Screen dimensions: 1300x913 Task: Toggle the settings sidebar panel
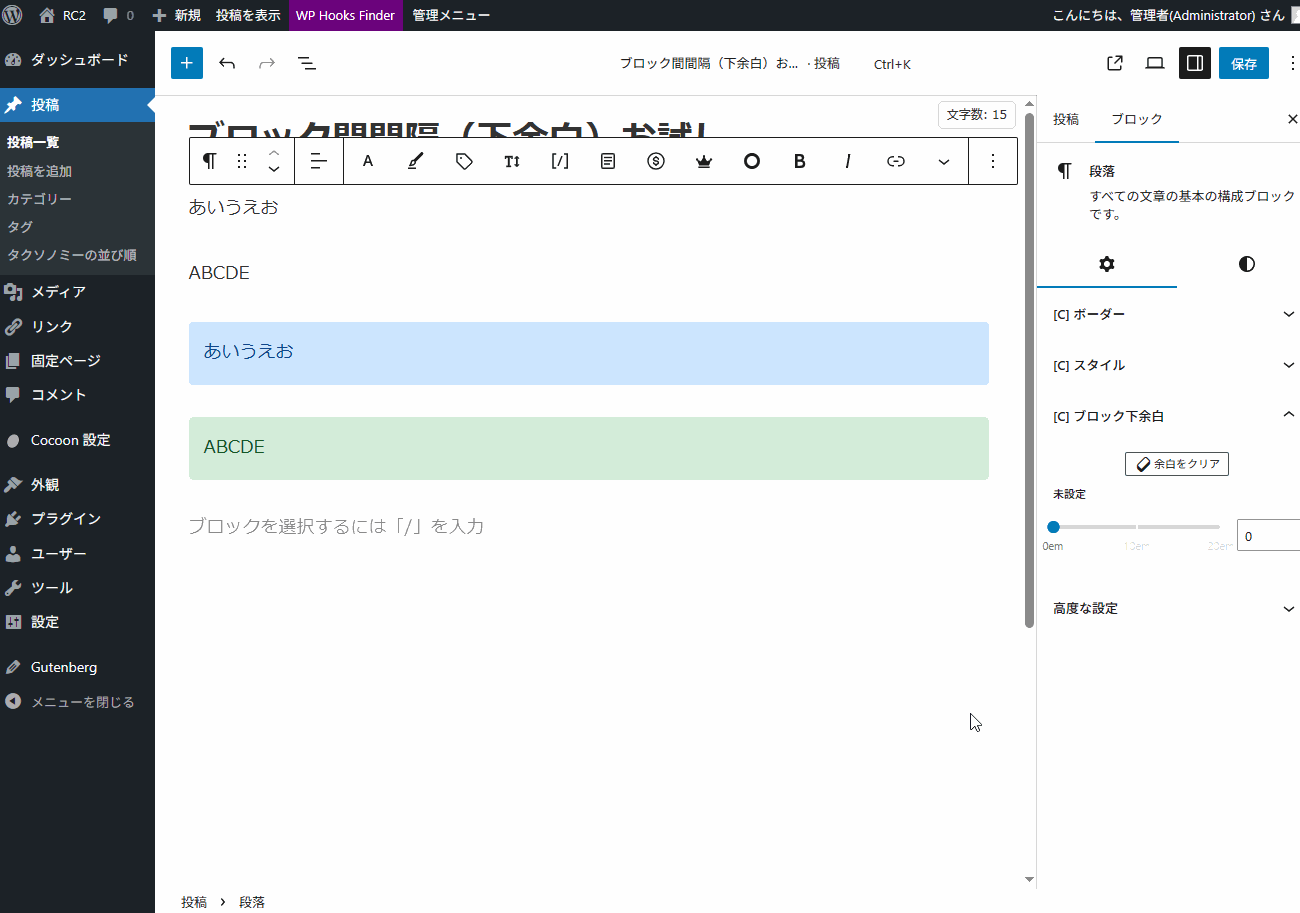(x=1194, y=63)
